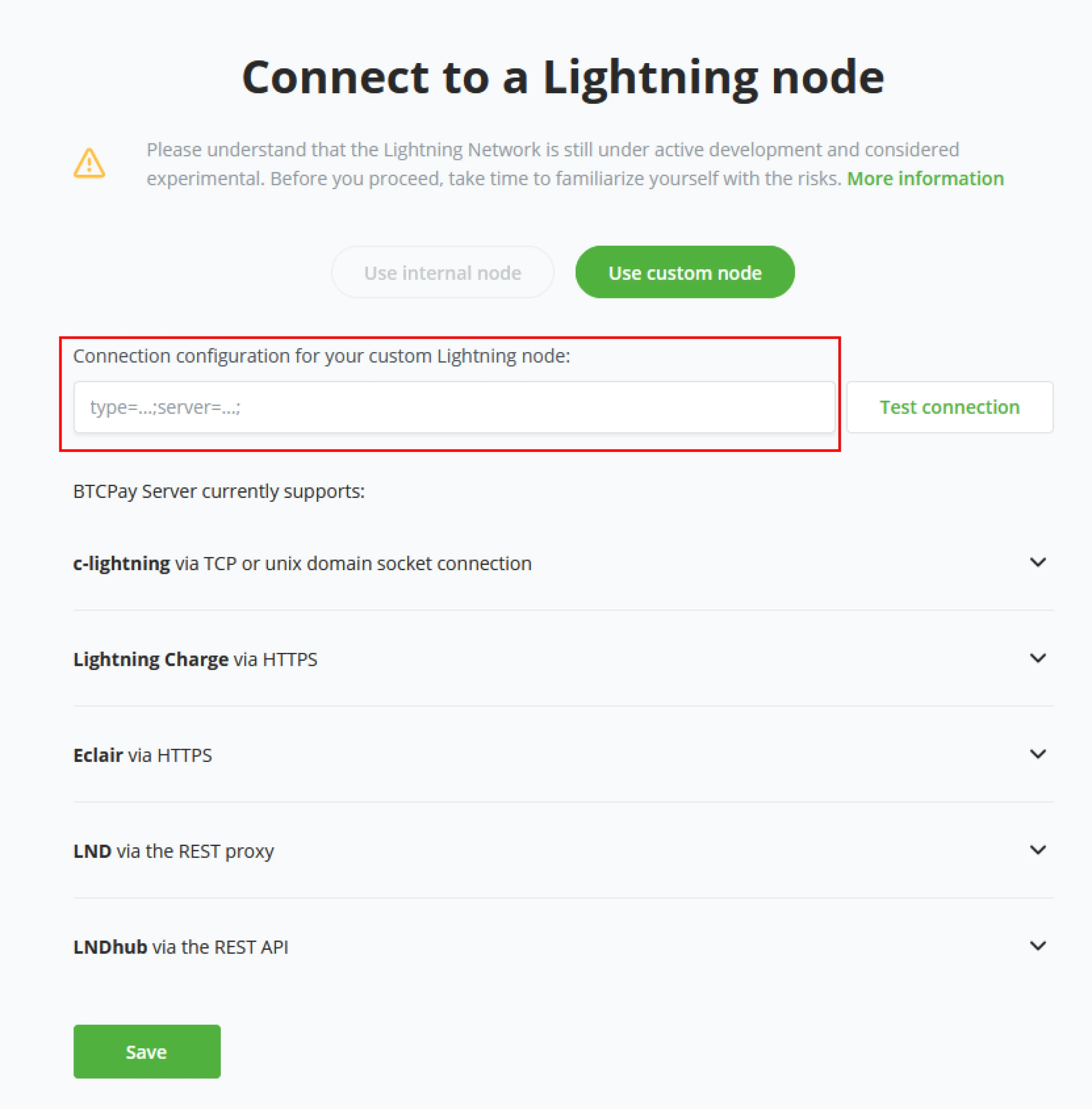
Task: Click the Connect to a Lightning node heading
Action: click(562, 78)
